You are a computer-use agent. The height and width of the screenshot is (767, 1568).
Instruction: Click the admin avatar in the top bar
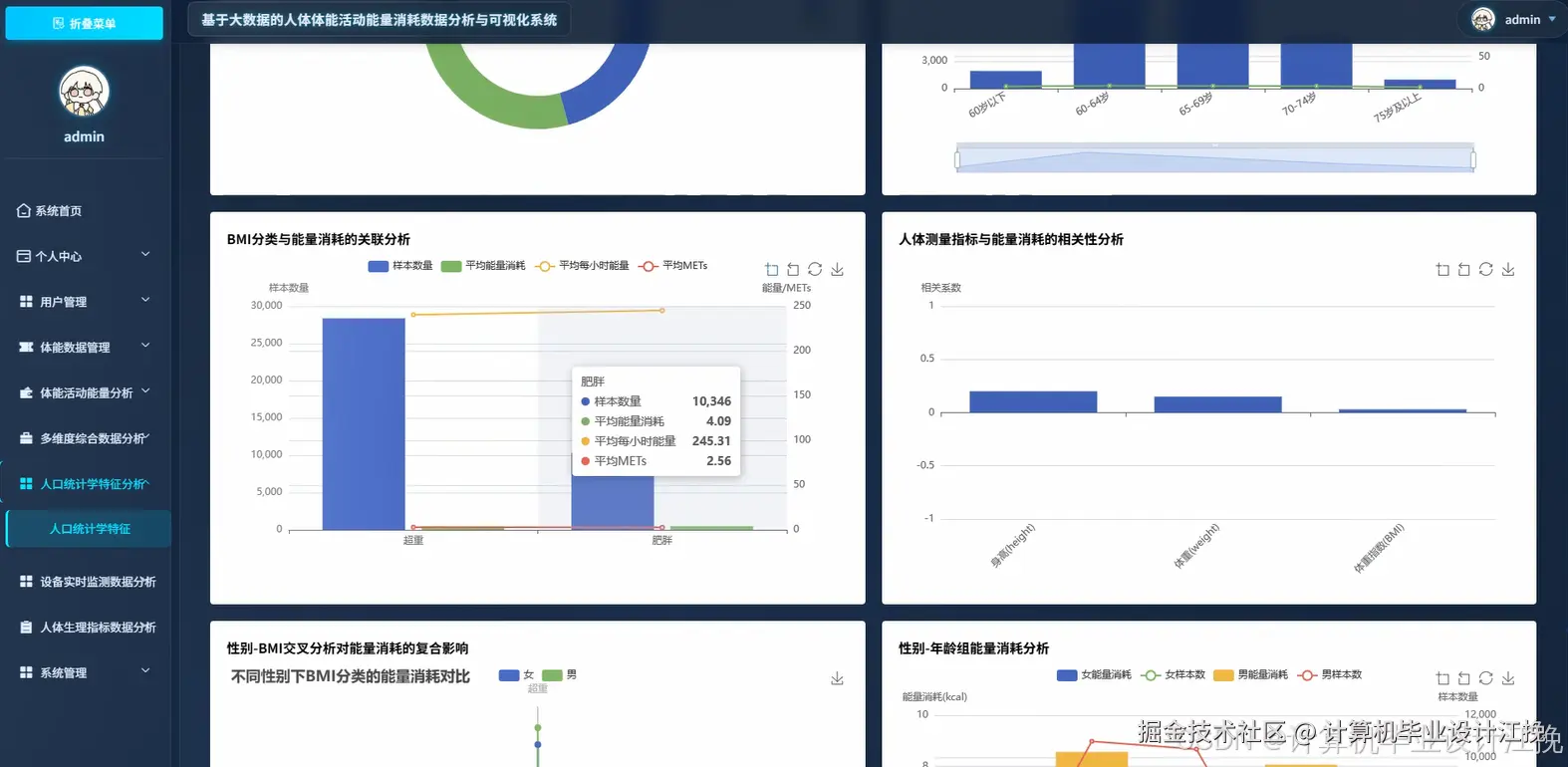point(1483,19)
